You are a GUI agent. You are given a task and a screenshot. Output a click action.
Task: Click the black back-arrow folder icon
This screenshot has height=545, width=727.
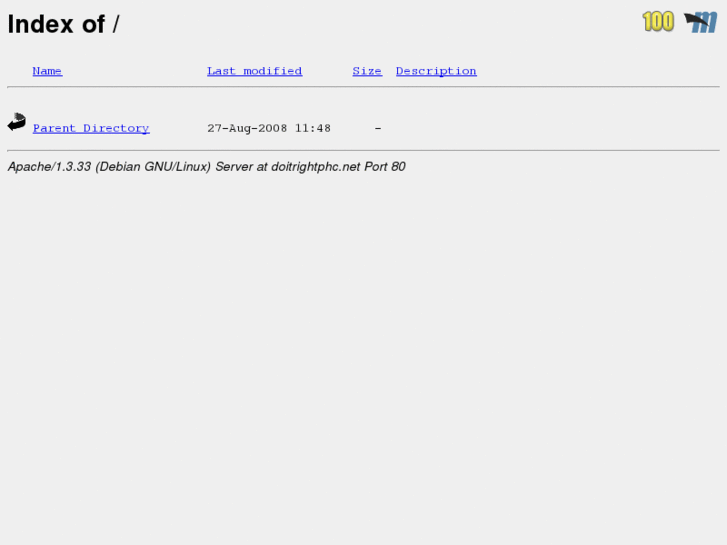[x=17, y=122]
